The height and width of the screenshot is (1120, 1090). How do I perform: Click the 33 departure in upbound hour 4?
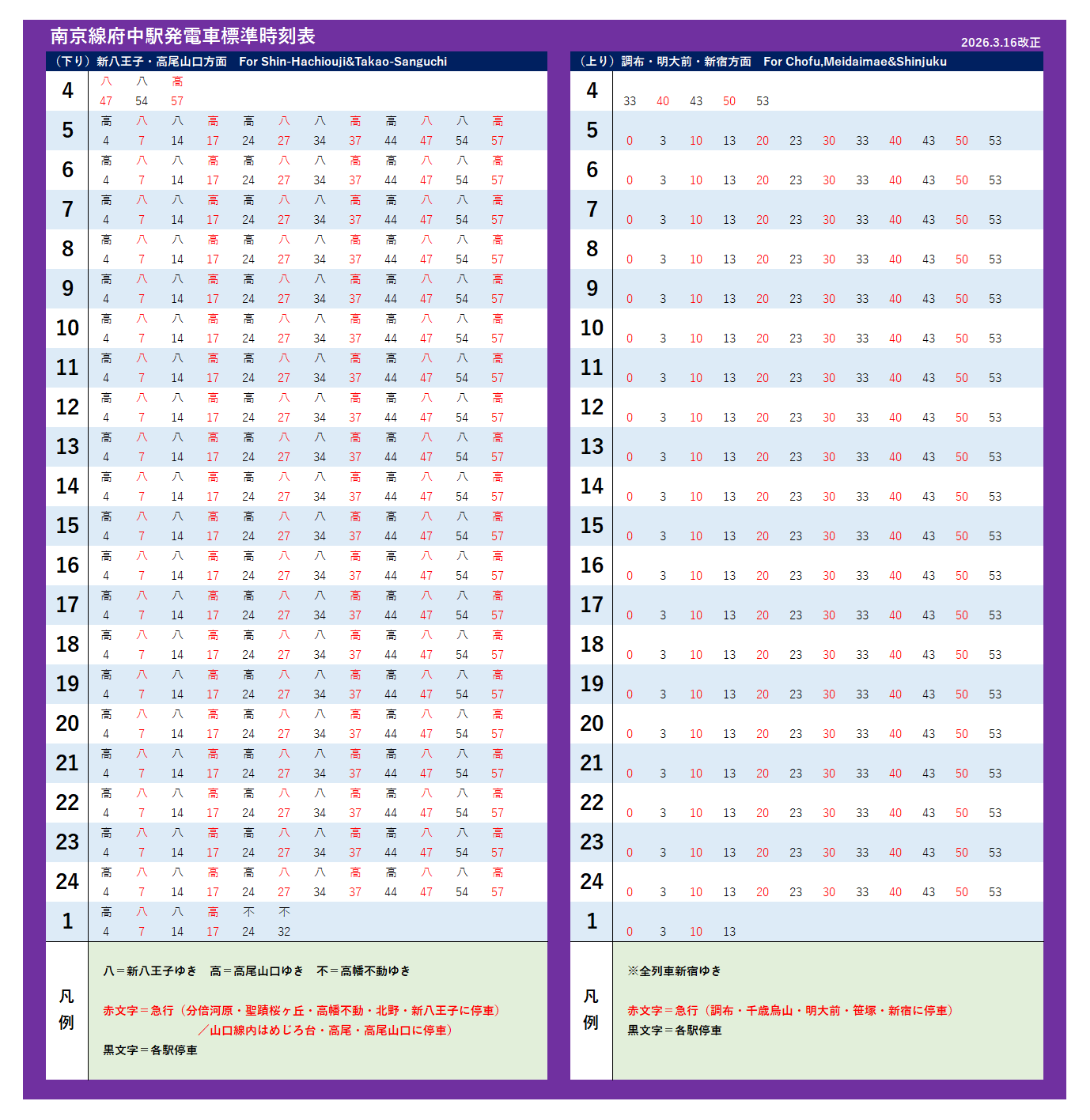630,101
